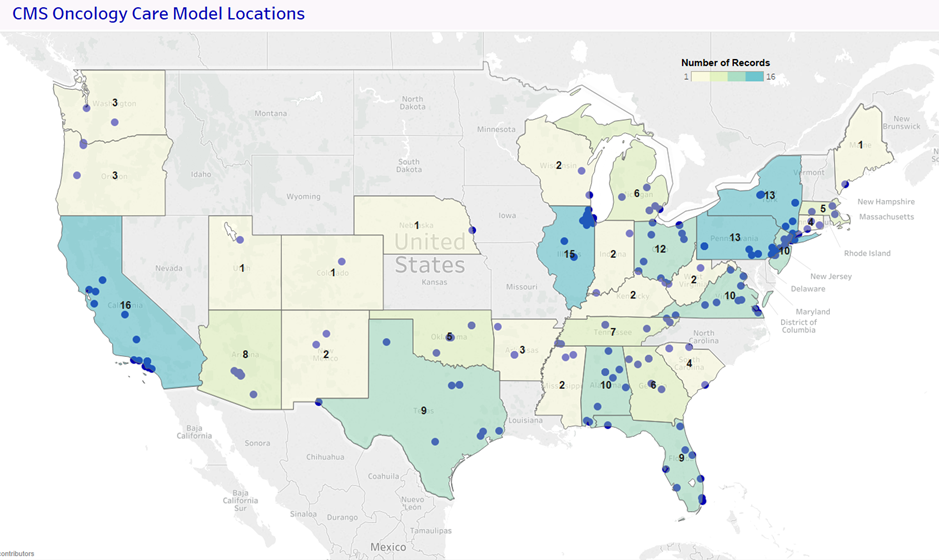Click the Rhode Island callout label
939x560 pixels.
pyautogui.click(x=867, y=253)
